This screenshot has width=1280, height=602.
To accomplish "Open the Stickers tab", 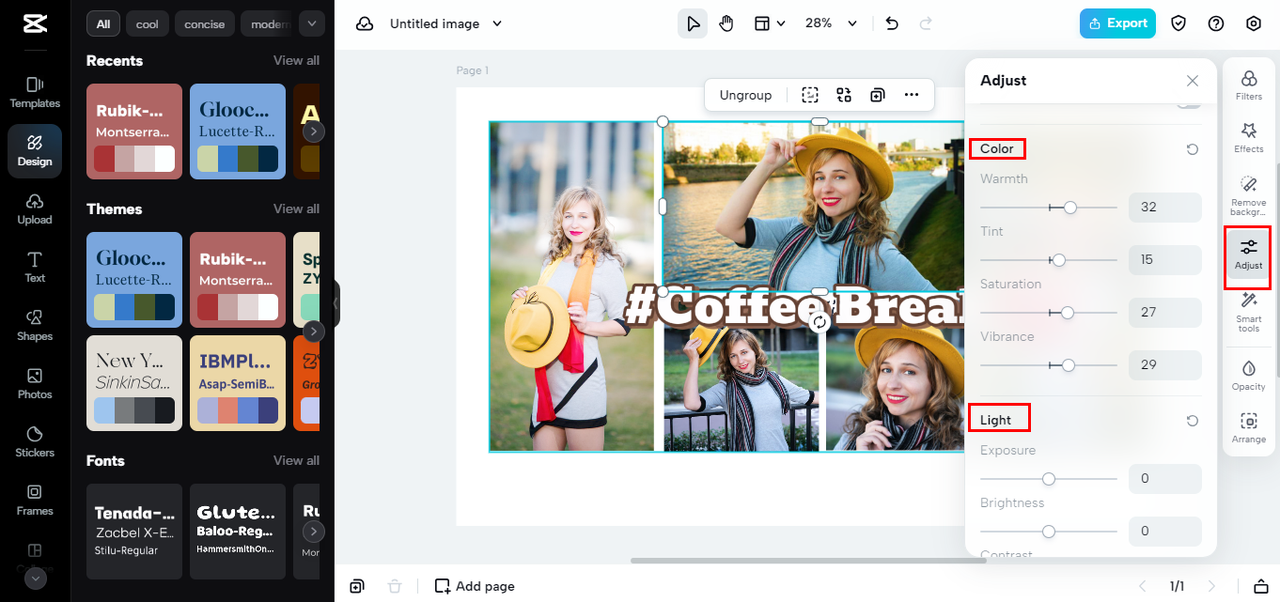I will [35, 441].
